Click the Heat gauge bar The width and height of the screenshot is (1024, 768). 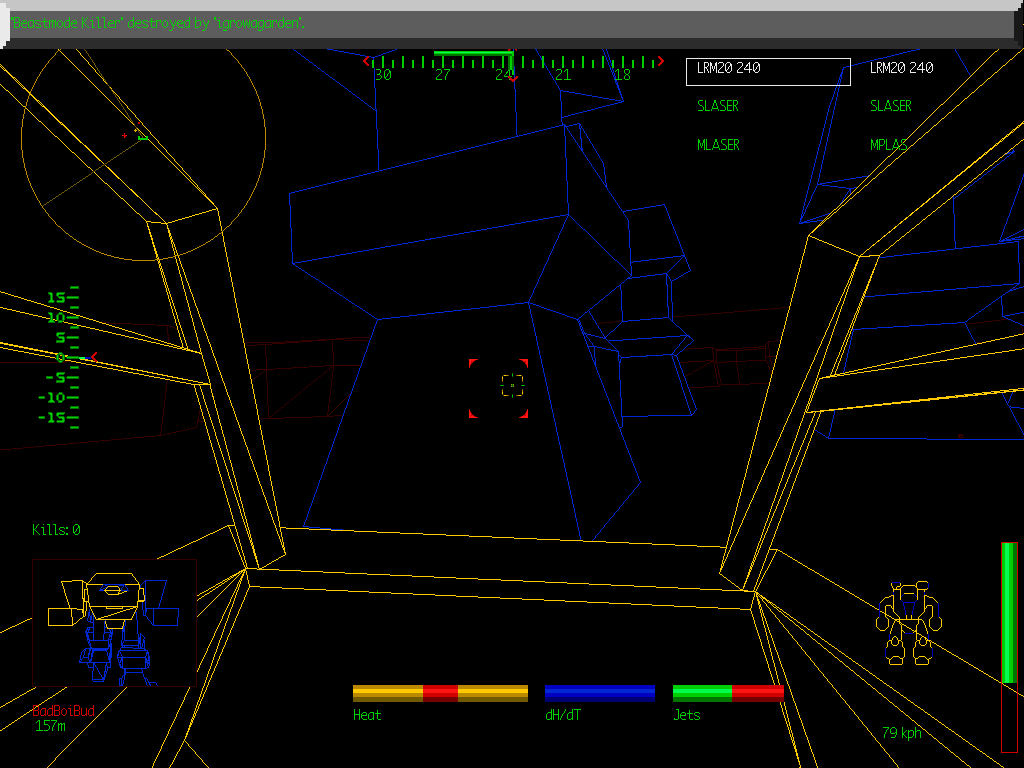[440, 693]
